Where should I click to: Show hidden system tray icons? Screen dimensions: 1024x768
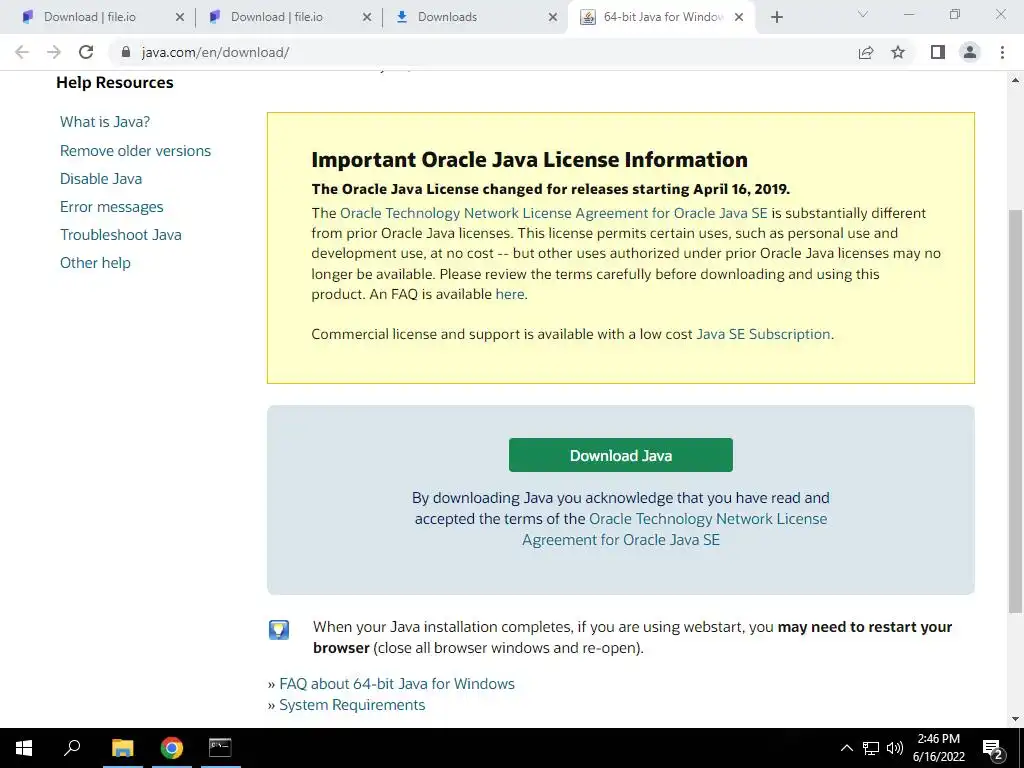click(x=847, y=748)
